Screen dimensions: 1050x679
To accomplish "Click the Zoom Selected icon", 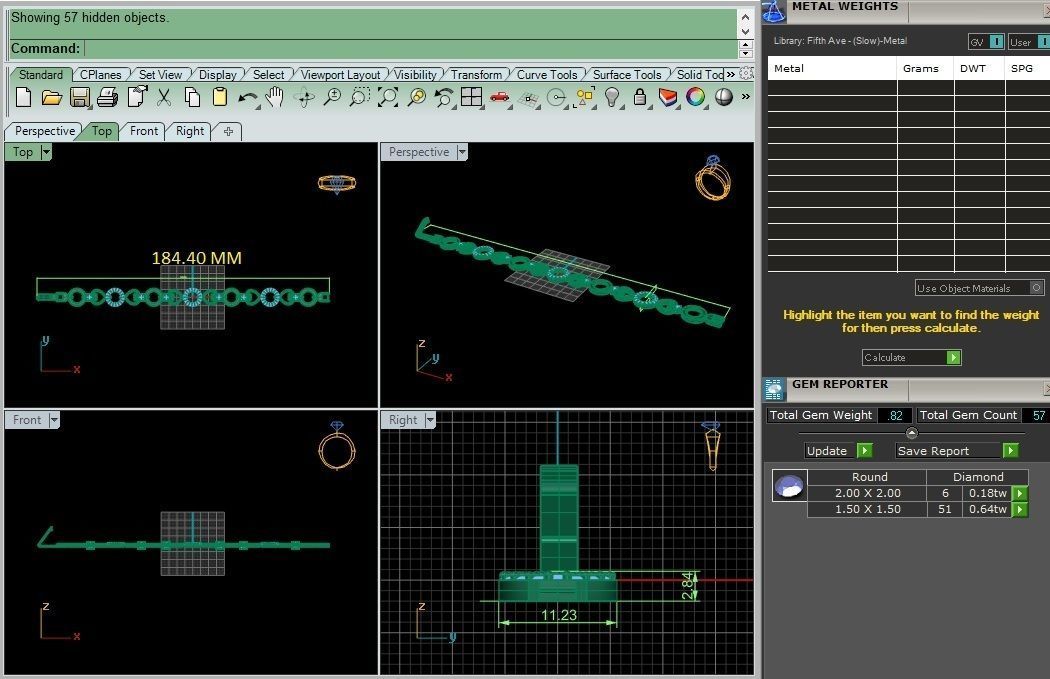I will pyautogui.click(x=417, y=98).
